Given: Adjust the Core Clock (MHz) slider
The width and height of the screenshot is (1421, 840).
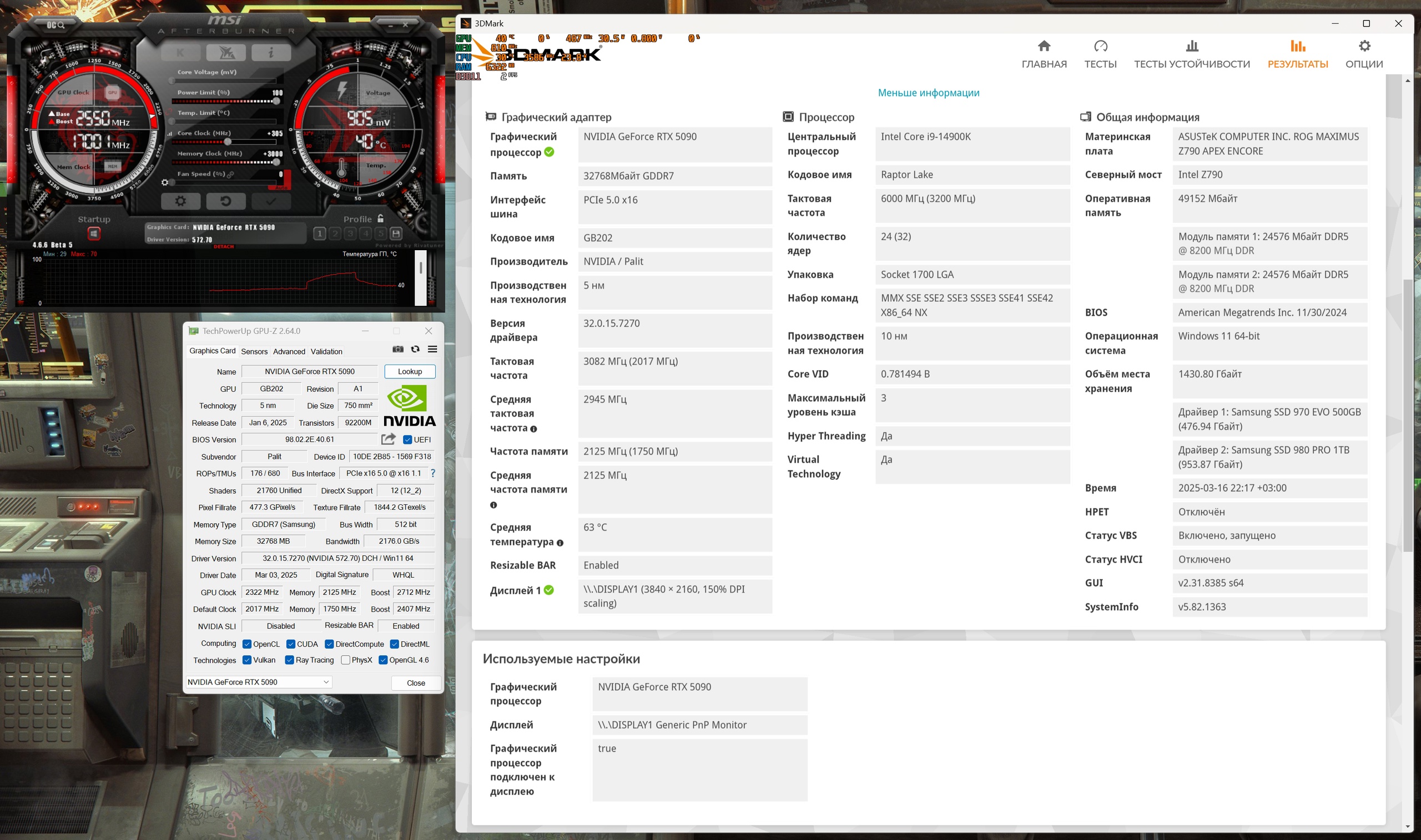Looking at the screenshot, I should (x=228, y=141).
